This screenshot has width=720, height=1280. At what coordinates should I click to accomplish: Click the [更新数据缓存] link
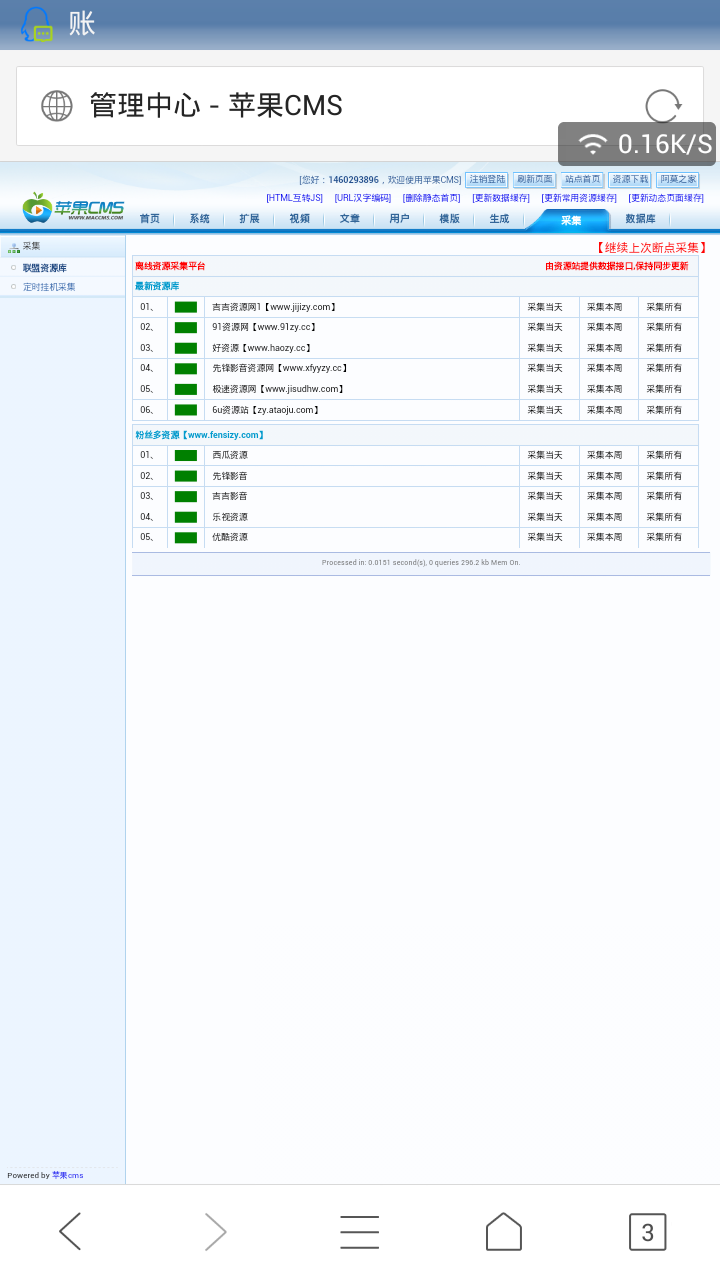point(501,198)
